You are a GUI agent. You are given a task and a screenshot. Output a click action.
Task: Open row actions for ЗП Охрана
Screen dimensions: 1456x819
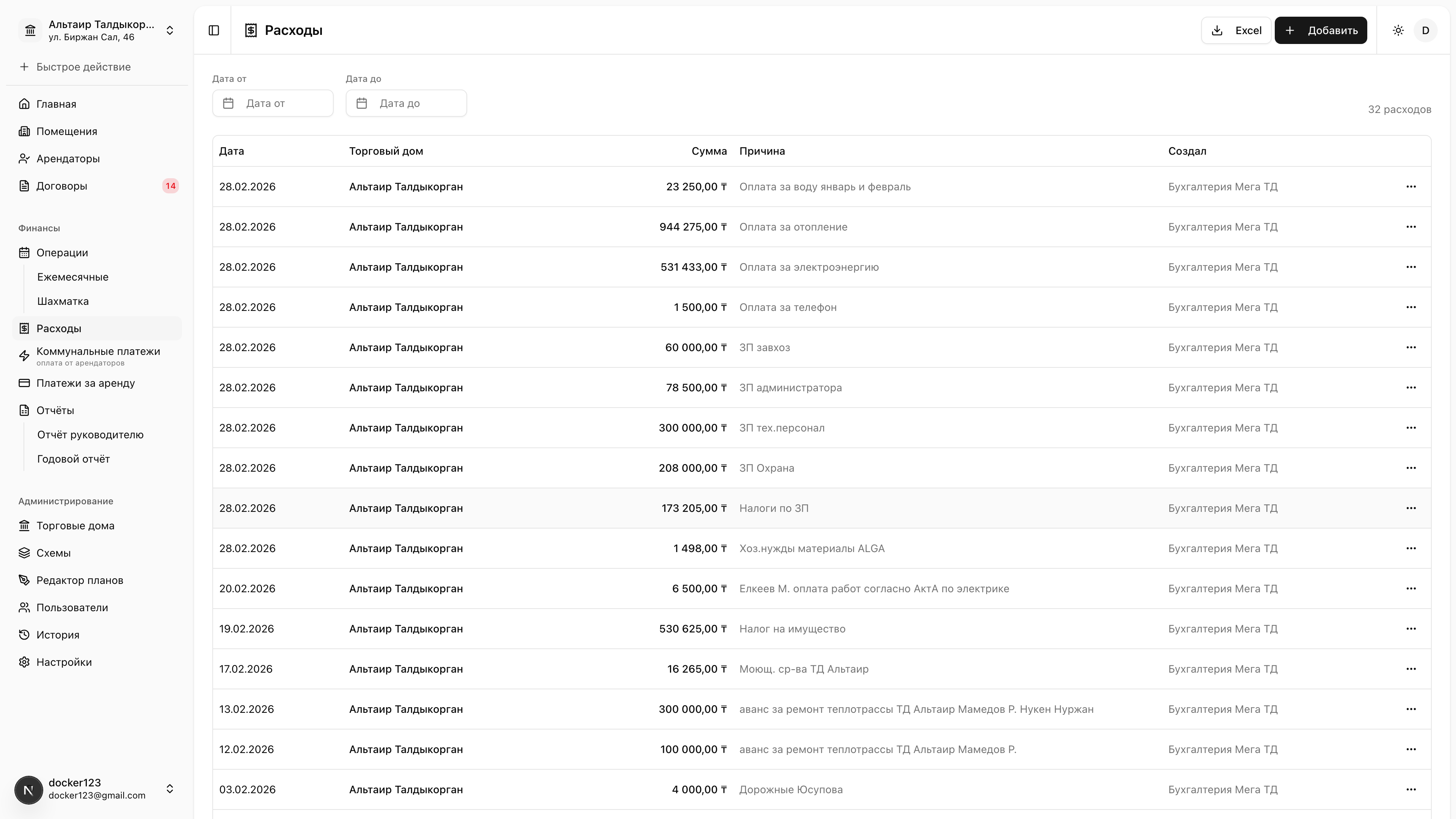pyautogui.click(x=1411, y=468)
